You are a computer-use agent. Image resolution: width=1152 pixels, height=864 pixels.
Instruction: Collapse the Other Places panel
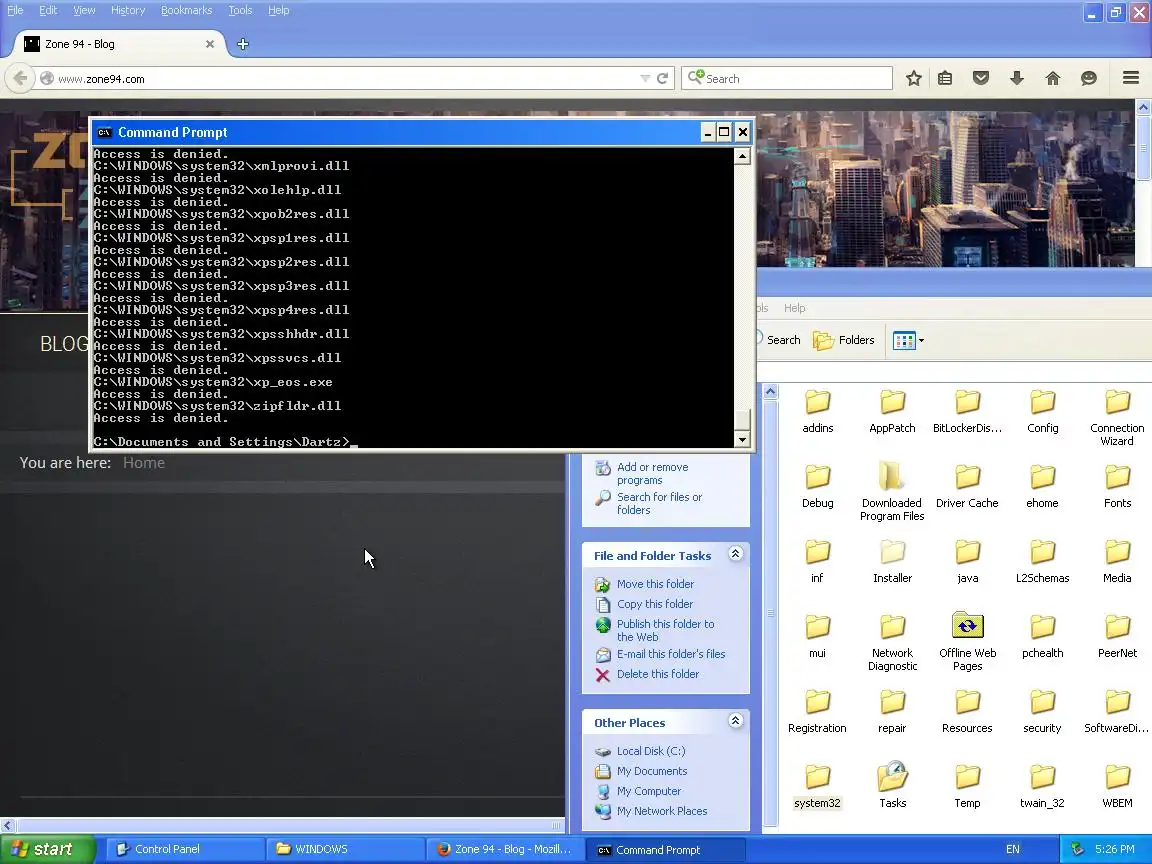pos(735,721)
